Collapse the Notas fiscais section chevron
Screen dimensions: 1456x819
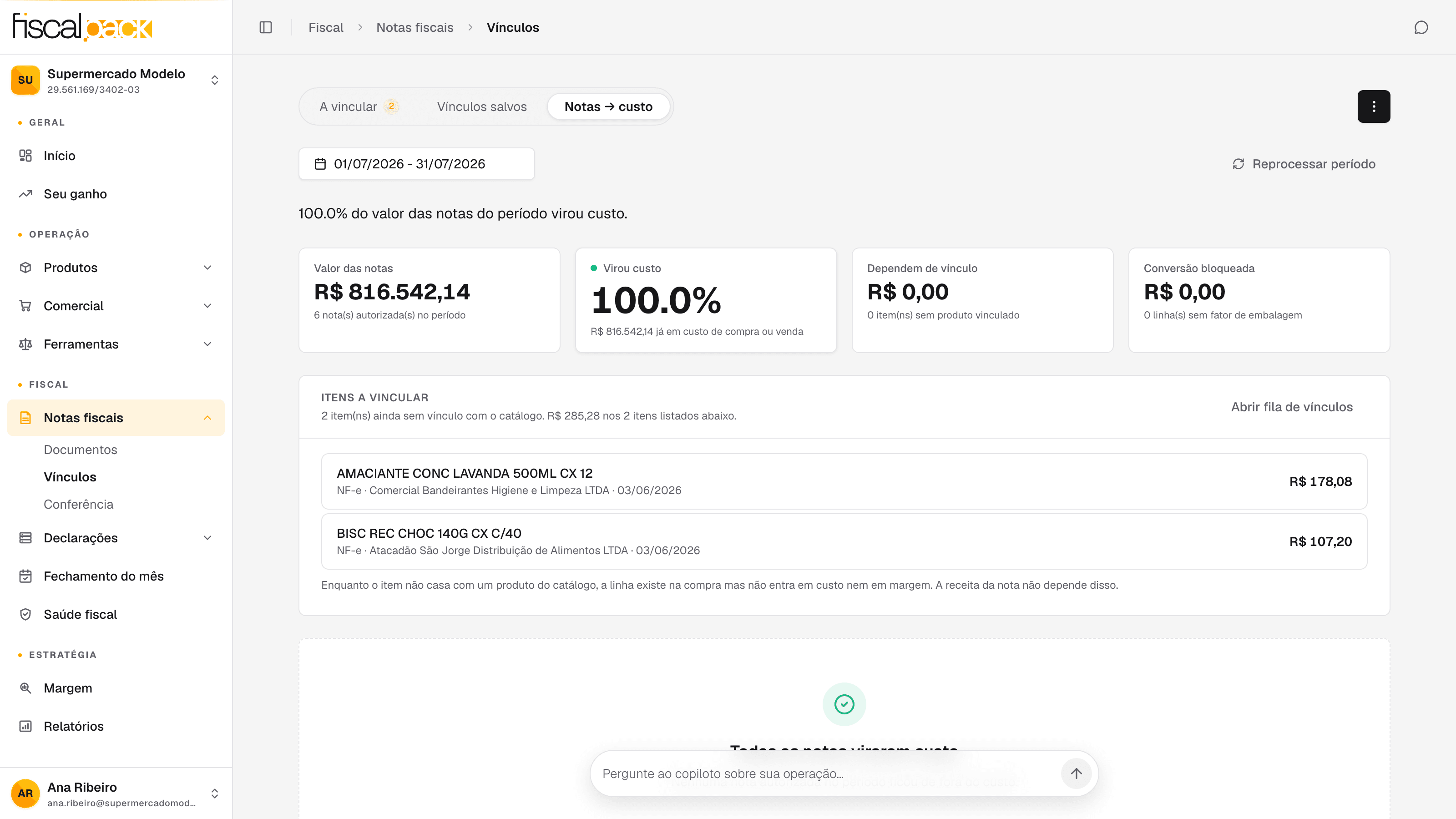click(207, 418)
